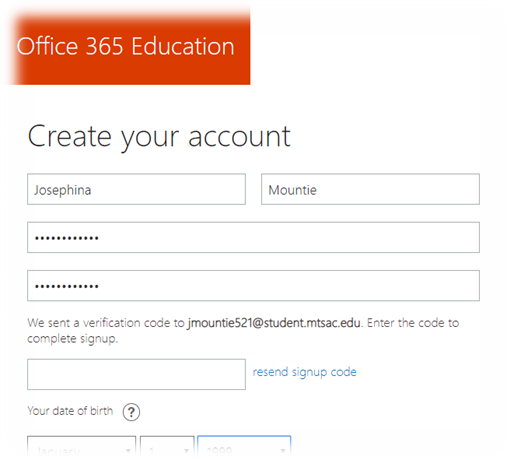514x461 pixels.
Task: Click the first name field containing Josephina
Action: pos(136,189)
